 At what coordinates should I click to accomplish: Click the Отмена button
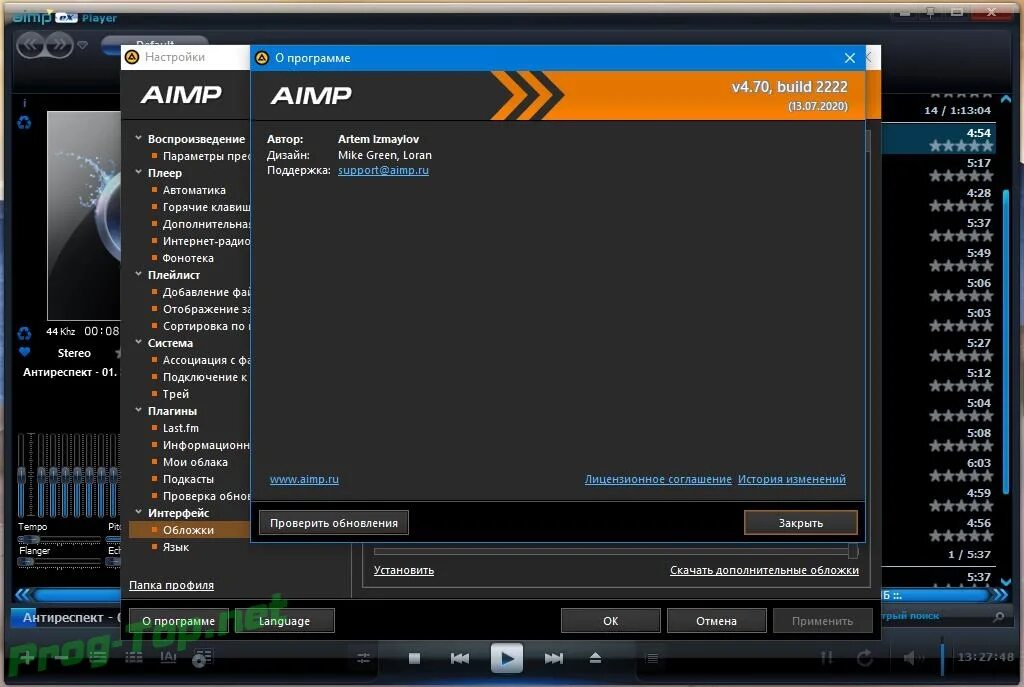[716, 620]
